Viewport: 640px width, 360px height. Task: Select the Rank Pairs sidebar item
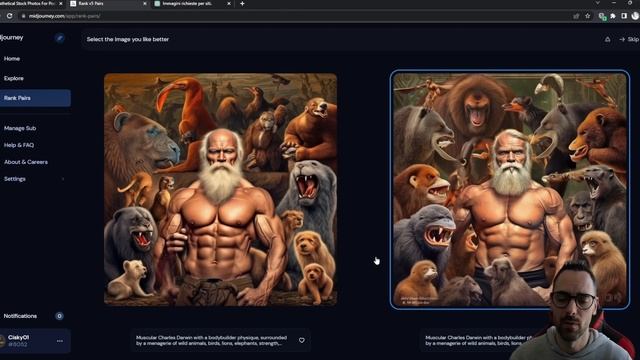(35, 98)
